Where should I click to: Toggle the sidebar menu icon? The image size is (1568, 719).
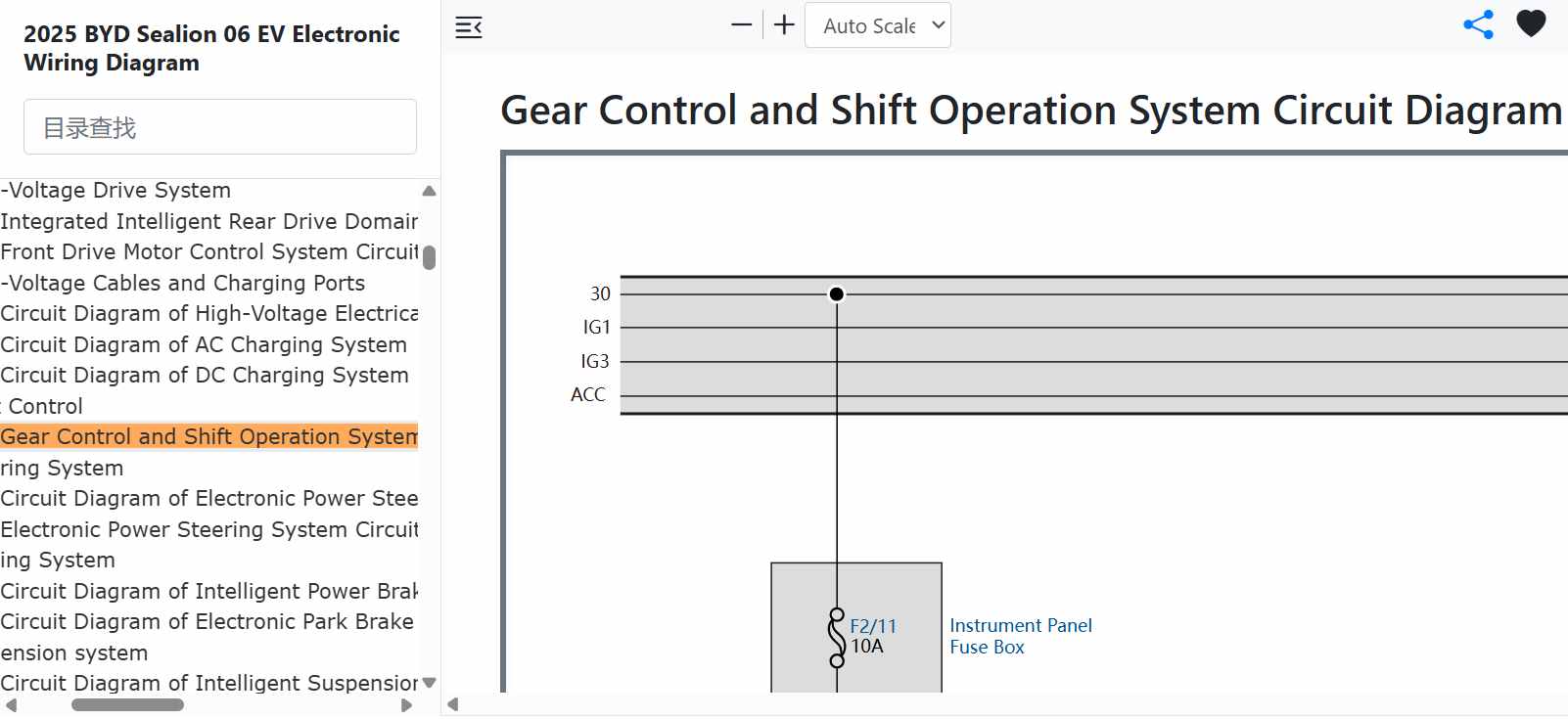click(x=469, y=27)
